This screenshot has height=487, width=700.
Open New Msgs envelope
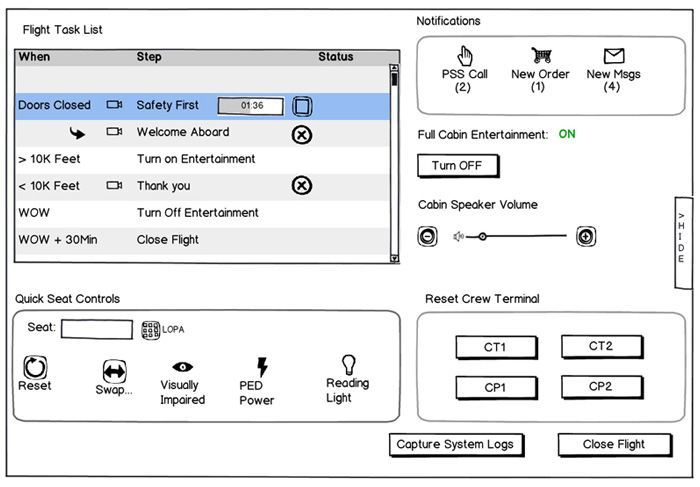point(614,57)
